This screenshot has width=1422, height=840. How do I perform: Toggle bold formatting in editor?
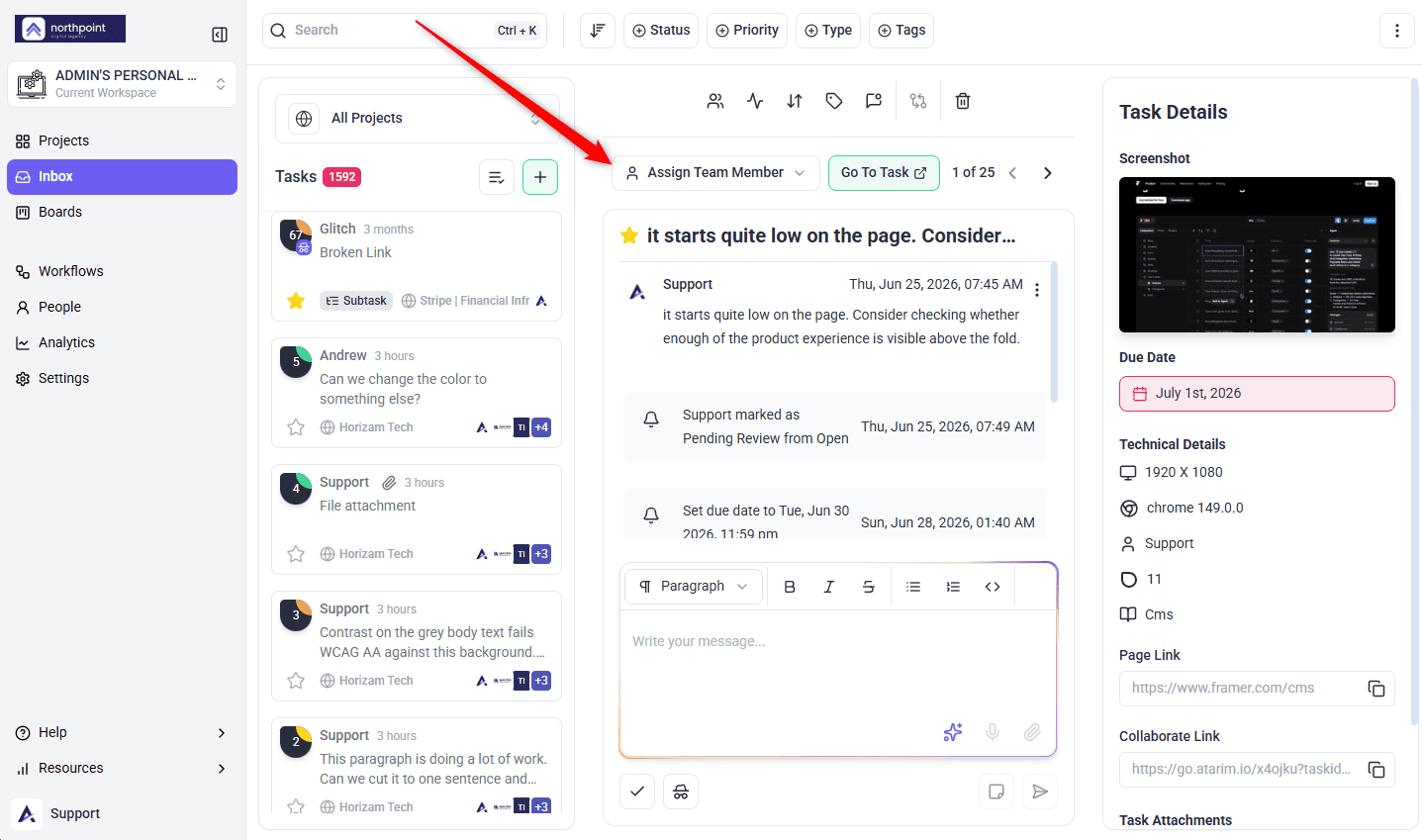(x=790, y=587)
